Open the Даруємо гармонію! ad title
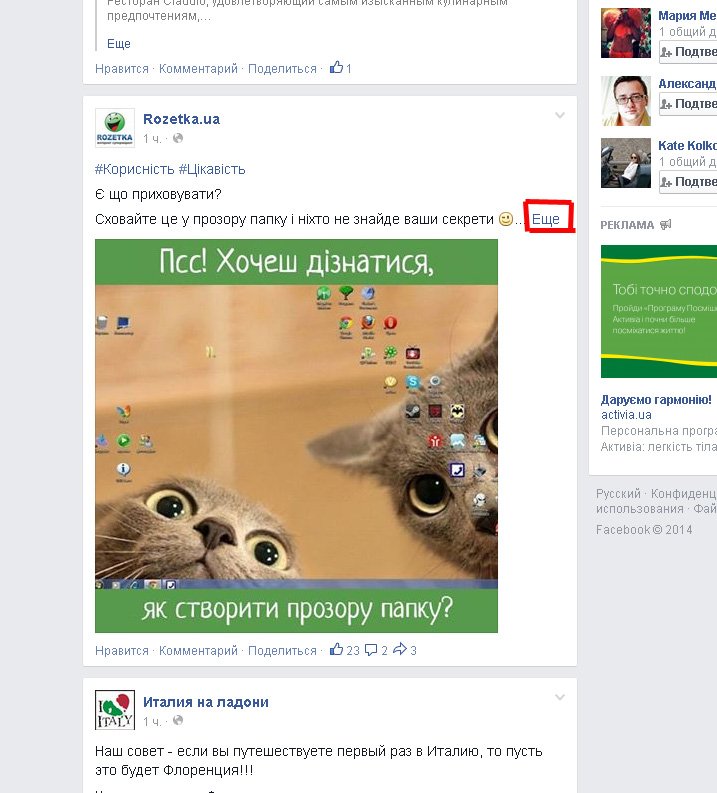This screenshot has height=793, width=717. coord(656,400)
